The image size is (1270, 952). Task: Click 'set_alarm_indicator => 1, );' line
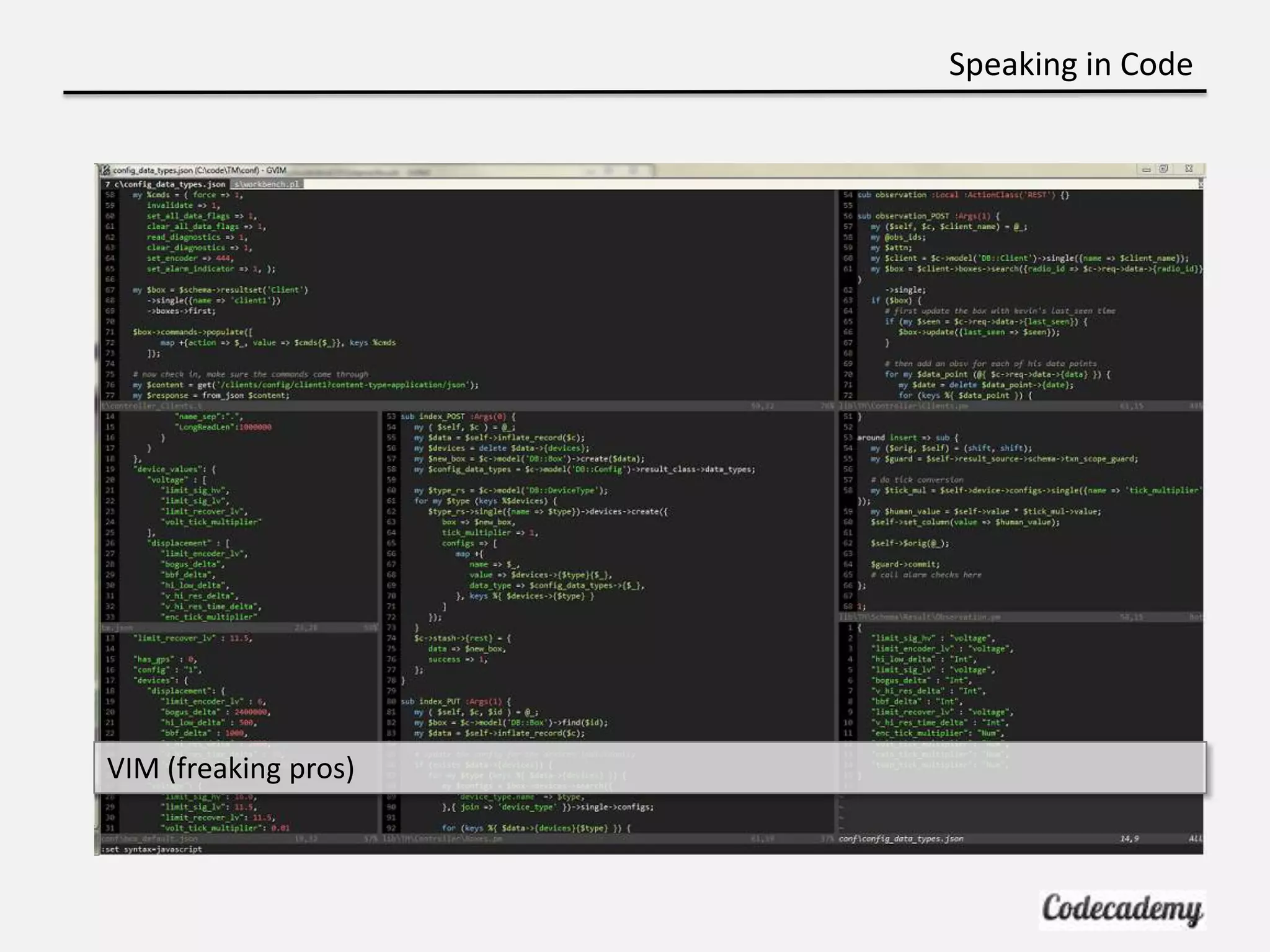point(211,268)
